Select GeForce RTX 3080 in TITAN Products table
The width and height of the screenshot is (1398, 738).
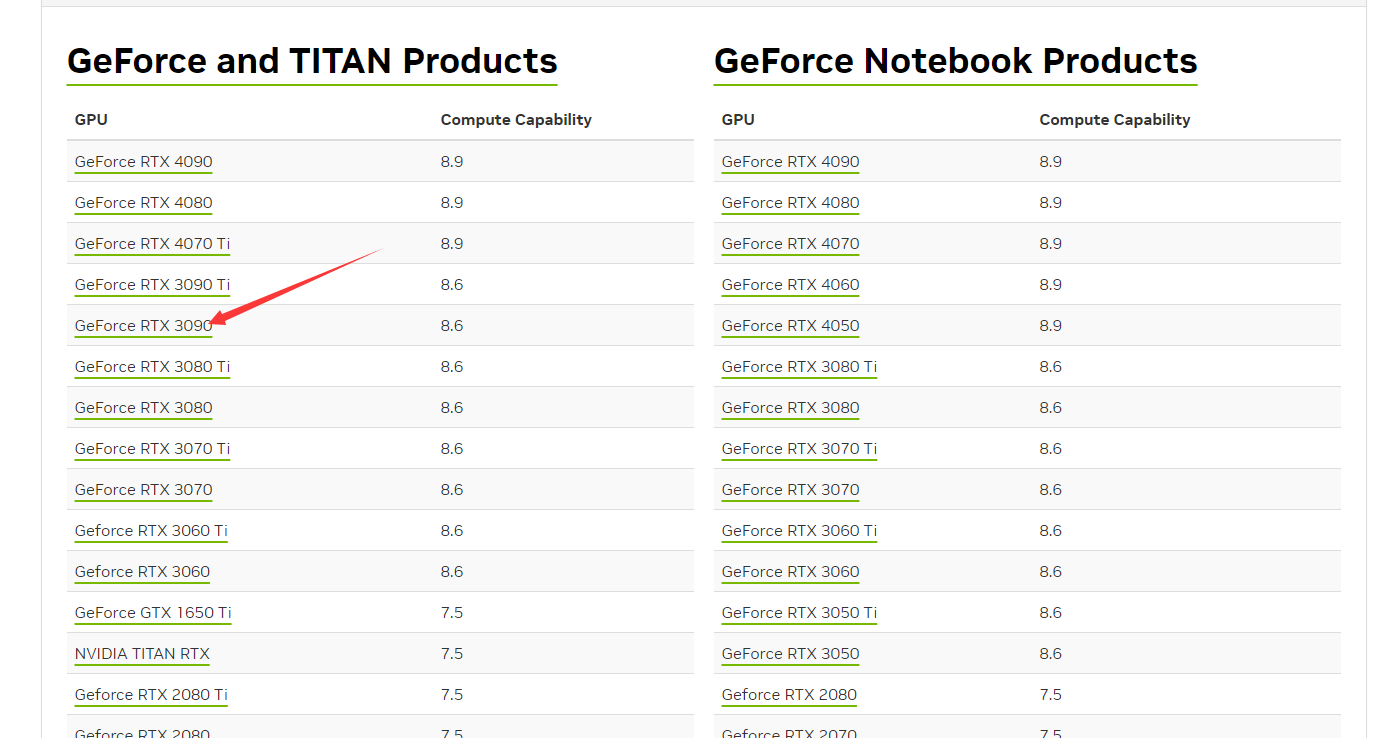(143, 408)
